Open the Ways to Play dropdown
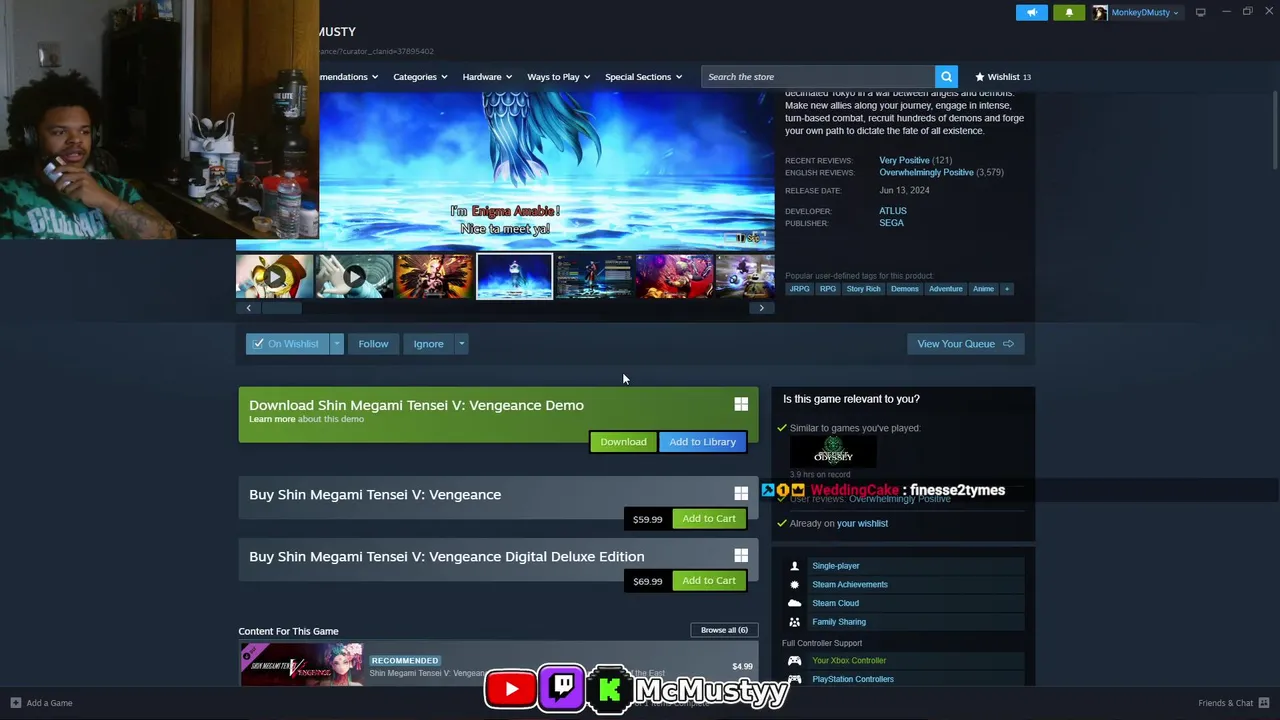 point(558,77)
